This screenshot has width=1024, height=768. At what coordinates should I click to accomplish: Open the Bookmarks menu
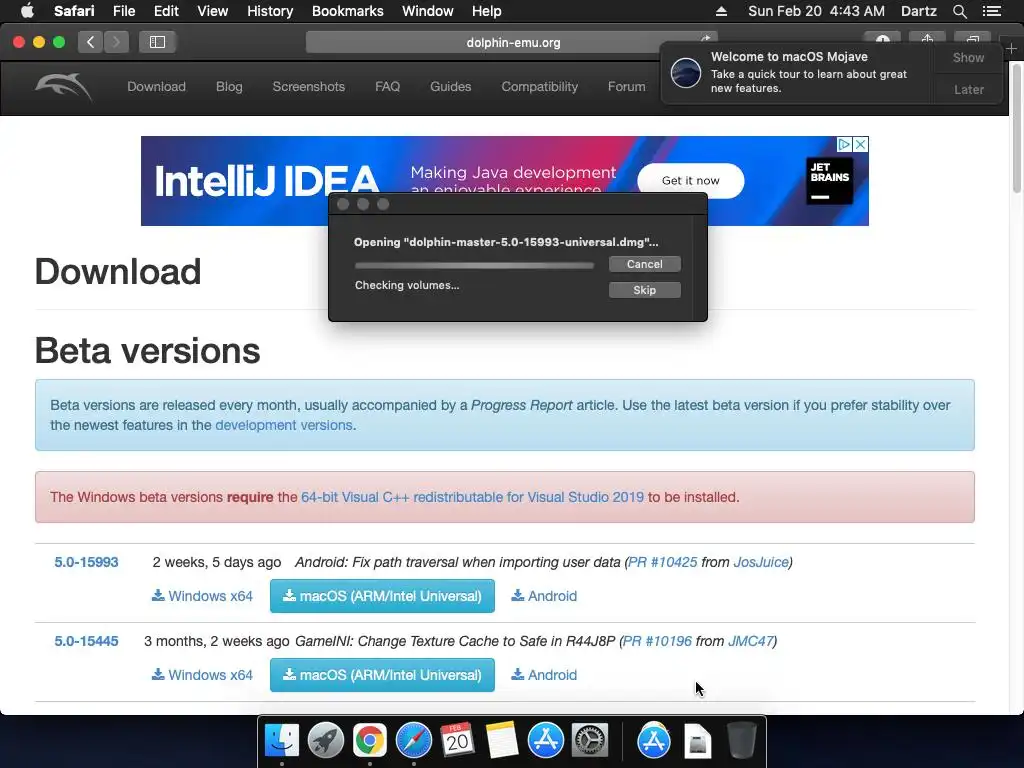coord(347,11)
